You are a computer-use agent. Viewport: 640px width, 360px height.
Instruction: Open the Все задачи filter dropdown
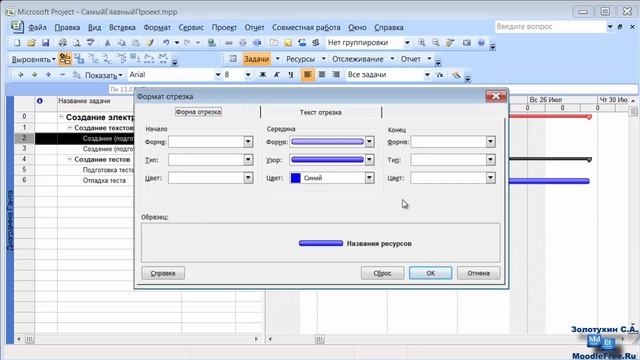click(427, 75)
